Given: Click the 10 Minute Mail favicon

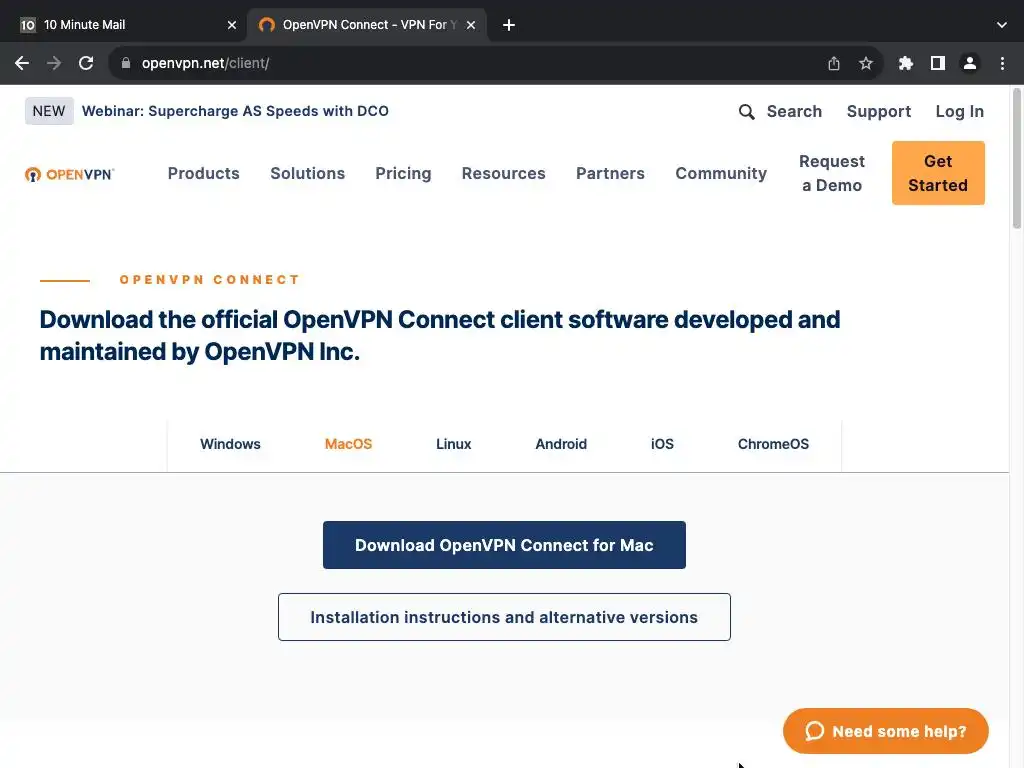Looking at the screenshot, I should [x=27, y=25].
